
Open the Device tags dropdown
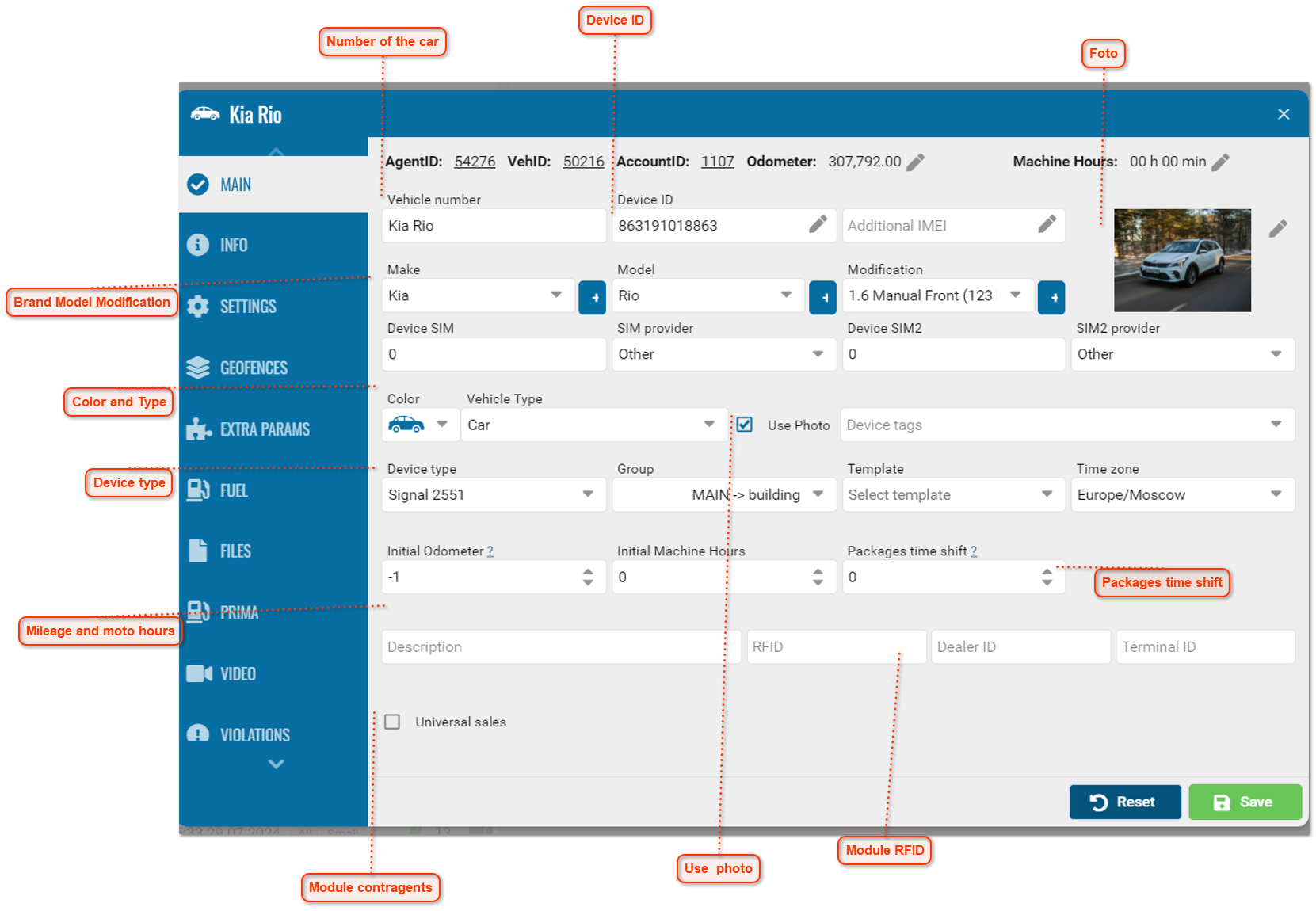click(1067, 425)
